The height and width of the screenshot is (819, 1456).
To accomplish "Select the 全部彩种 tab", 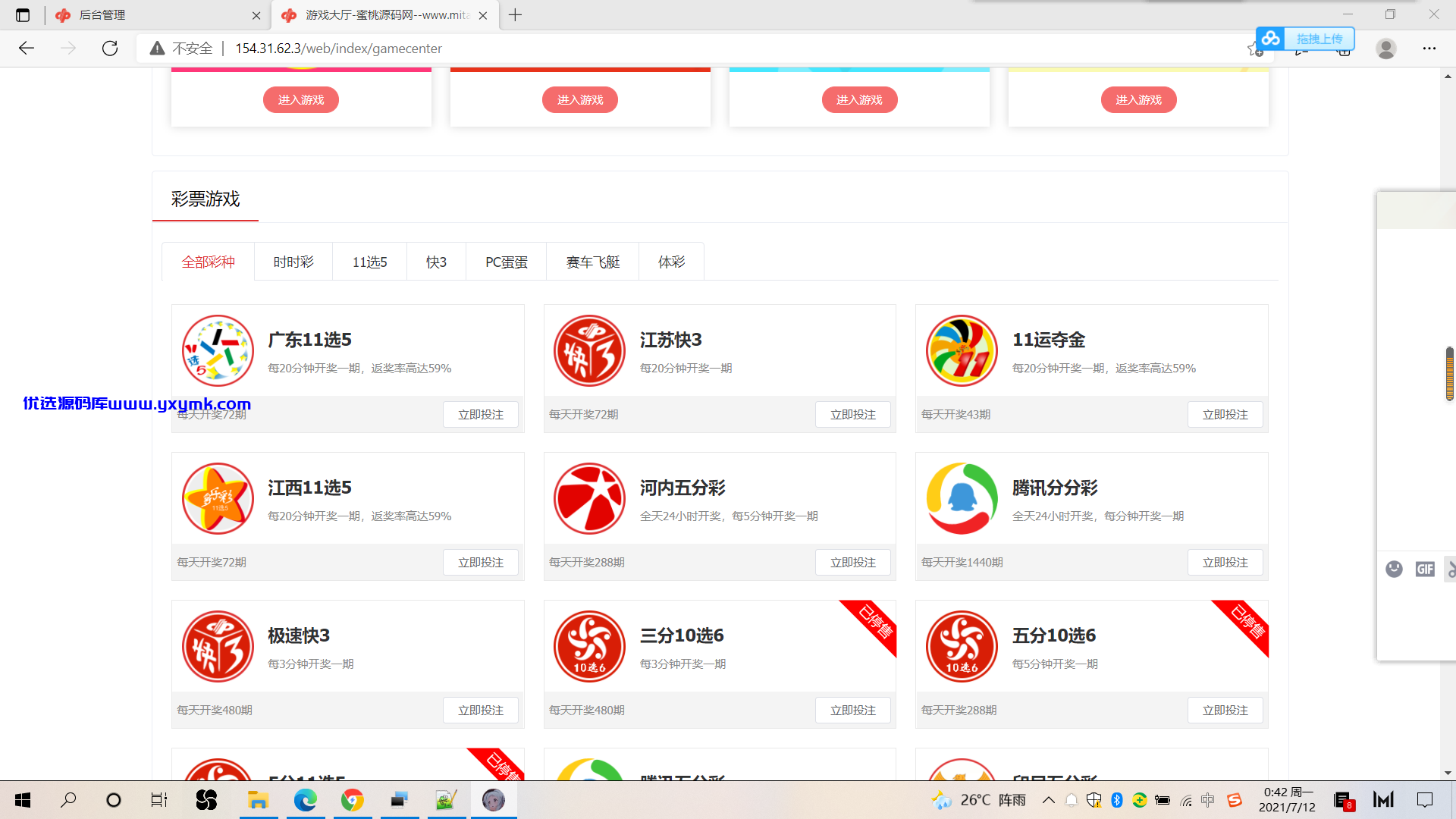I will click(208, 262).
